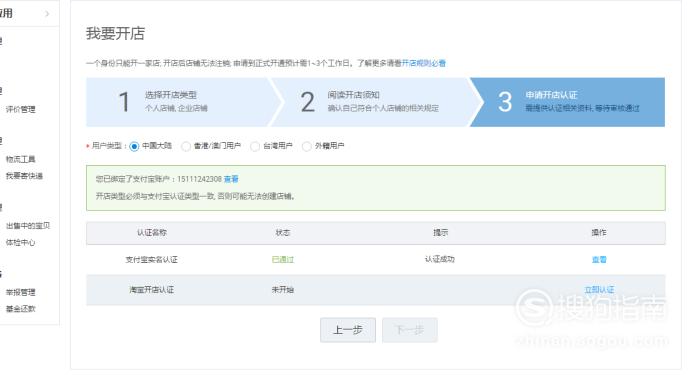Click the 淘宝开店认证 row name
692x375 pixels.
tap(151, 289)
